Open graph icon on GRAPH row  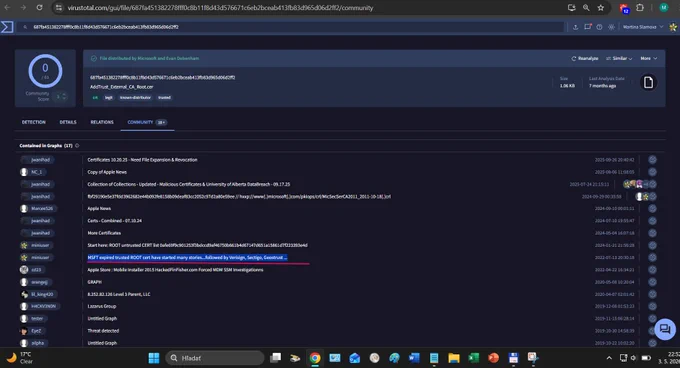pyautogui.click(x=652, y=282)
